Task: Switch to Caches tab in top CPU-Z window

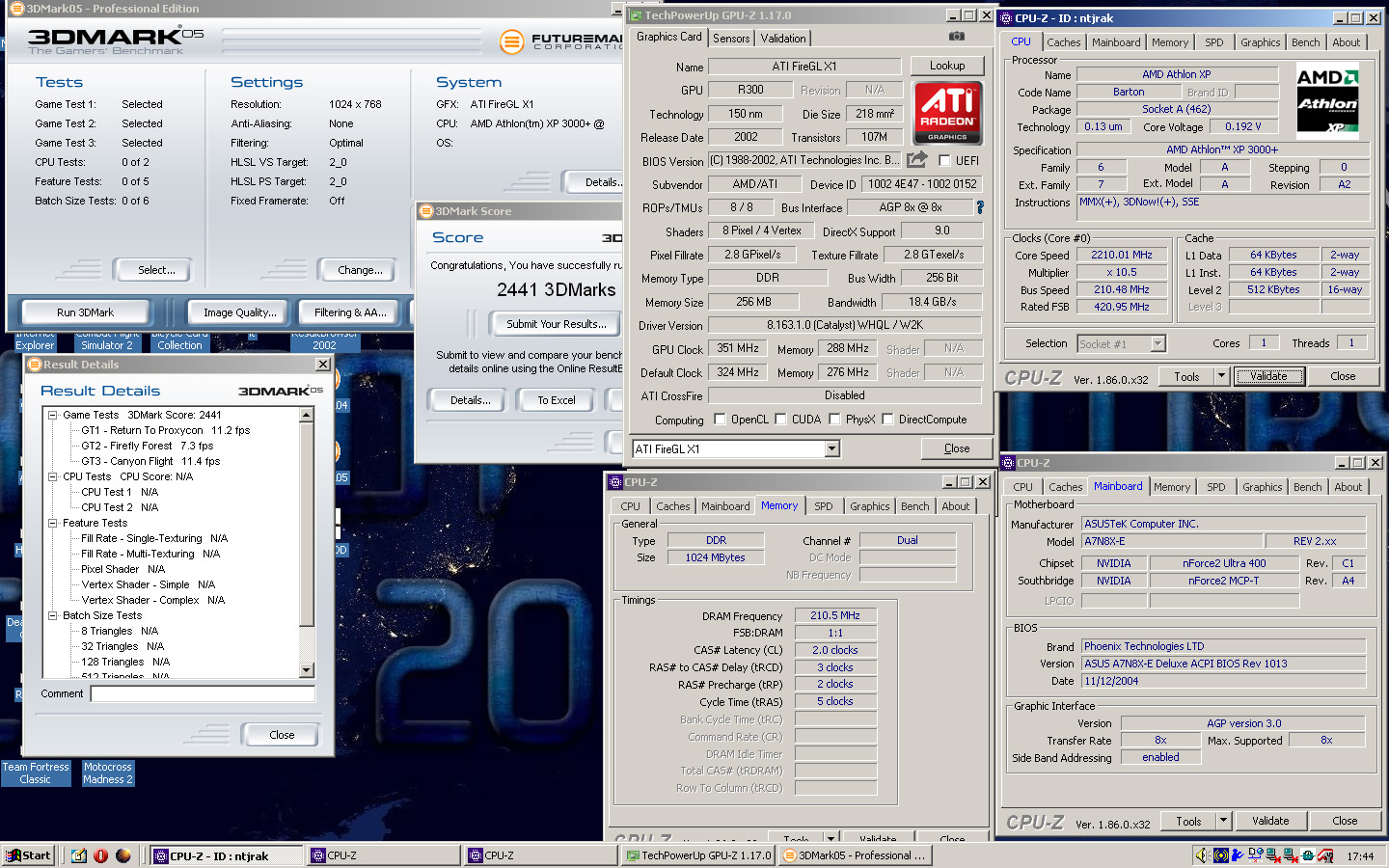Action: click(1063, 42)
